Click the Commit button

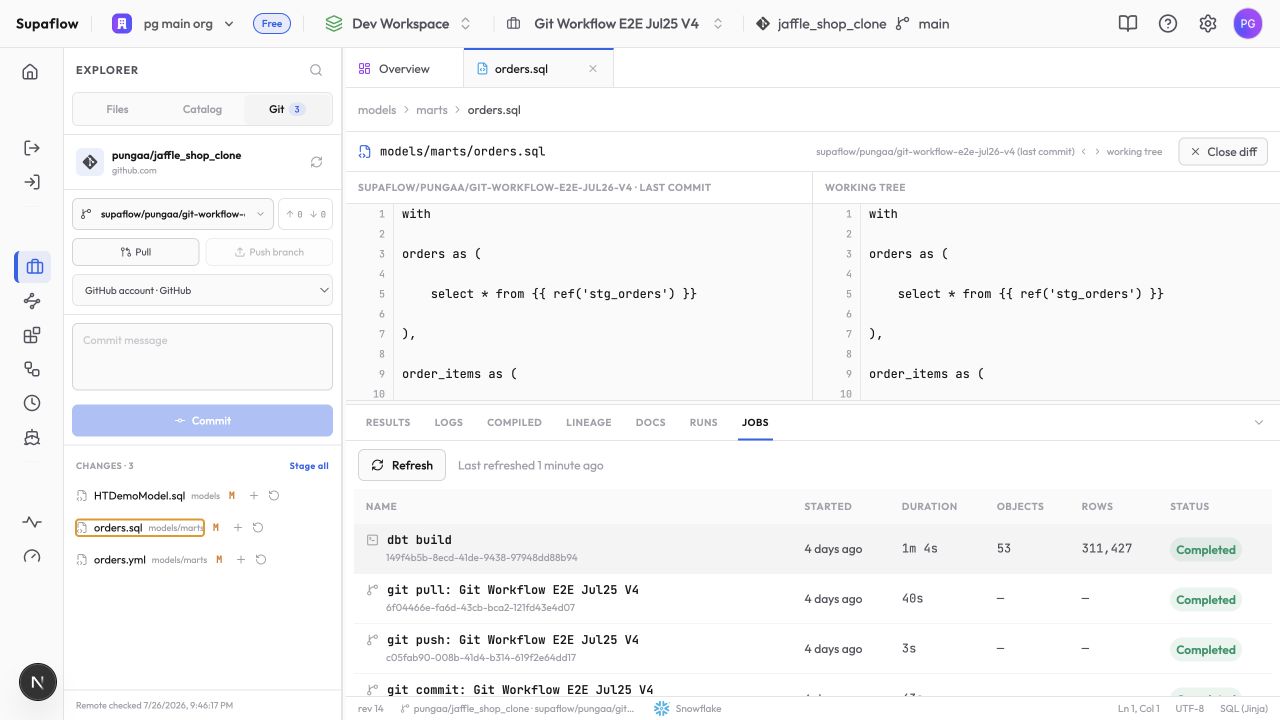coord(202,421)
